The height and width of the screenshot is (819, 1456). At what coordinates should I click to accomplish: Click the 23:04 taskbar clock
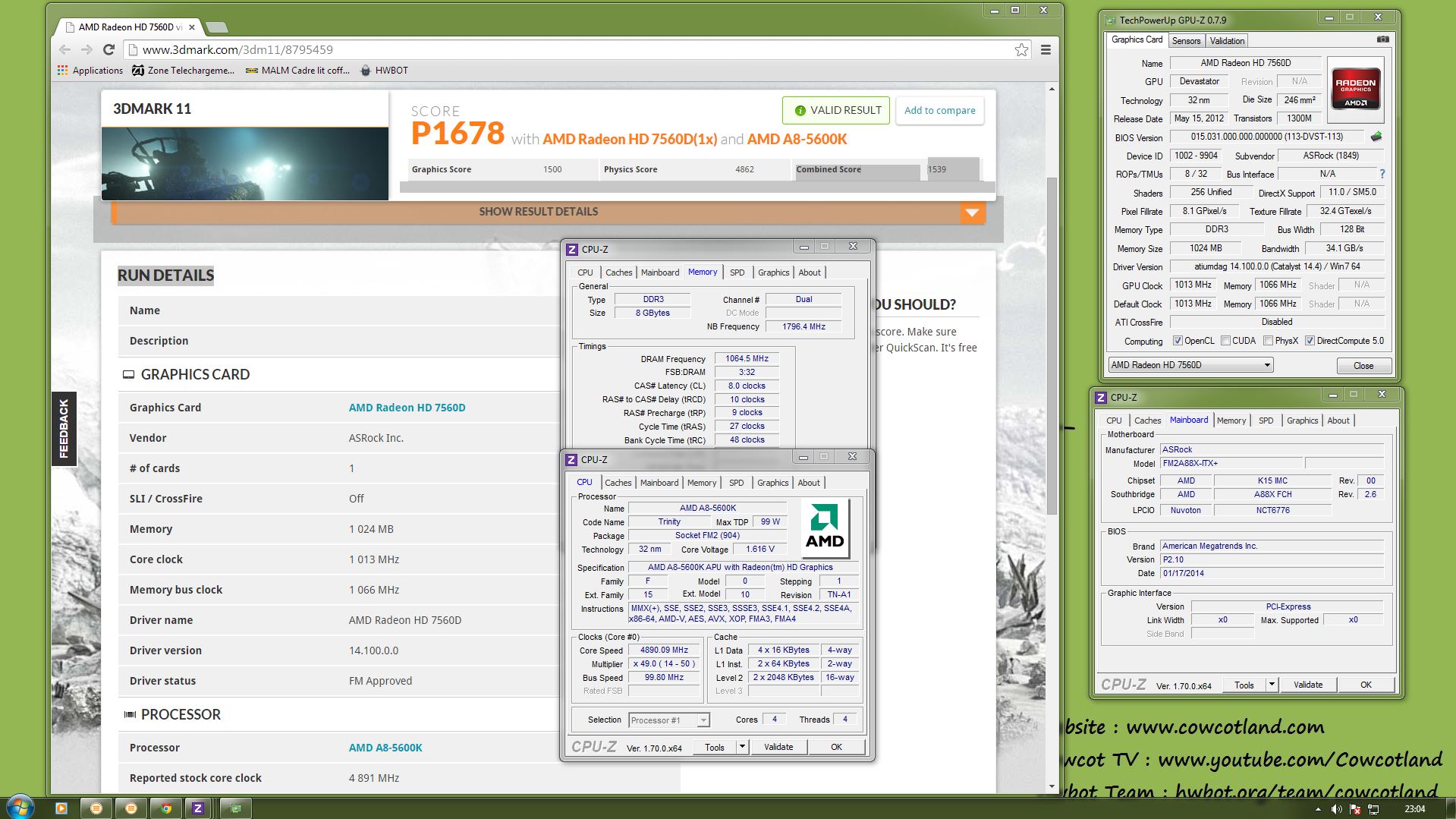coord(1414,809)
